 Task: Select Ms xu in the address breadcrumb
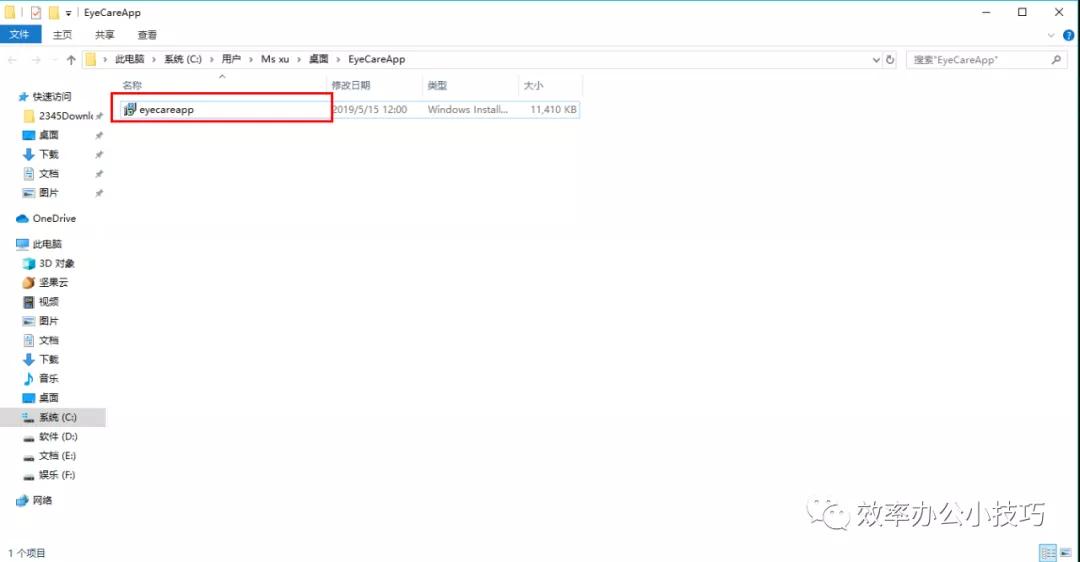pos(275,59)
